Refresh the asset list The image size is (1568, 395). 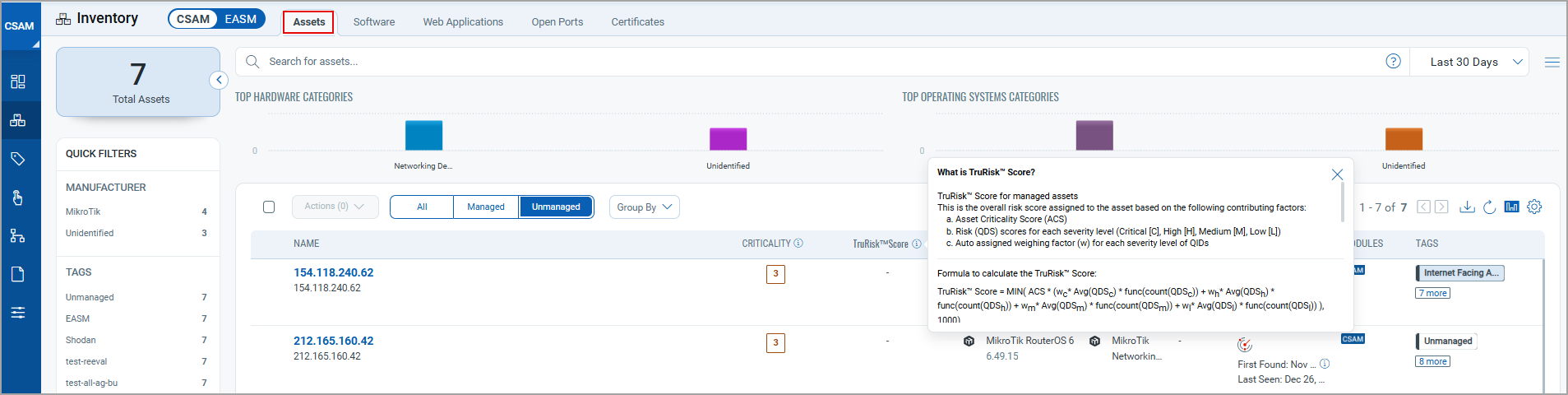point(1489,207)
